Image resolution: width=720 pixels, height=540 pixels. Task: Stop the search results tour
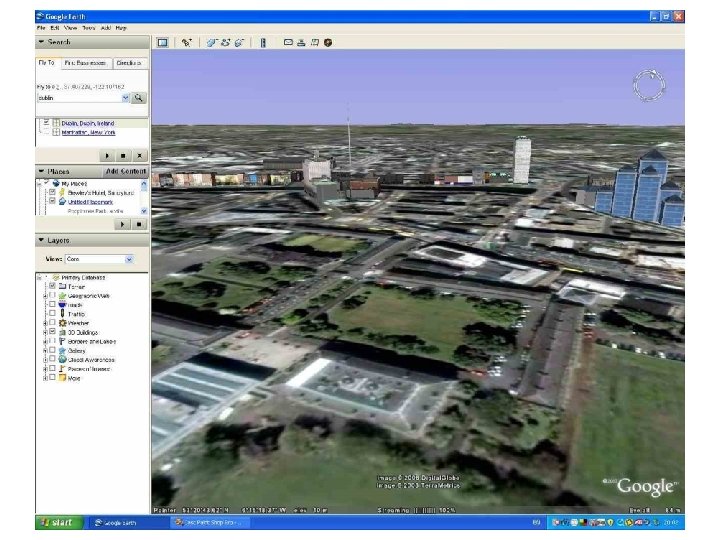tap(123, 156)
